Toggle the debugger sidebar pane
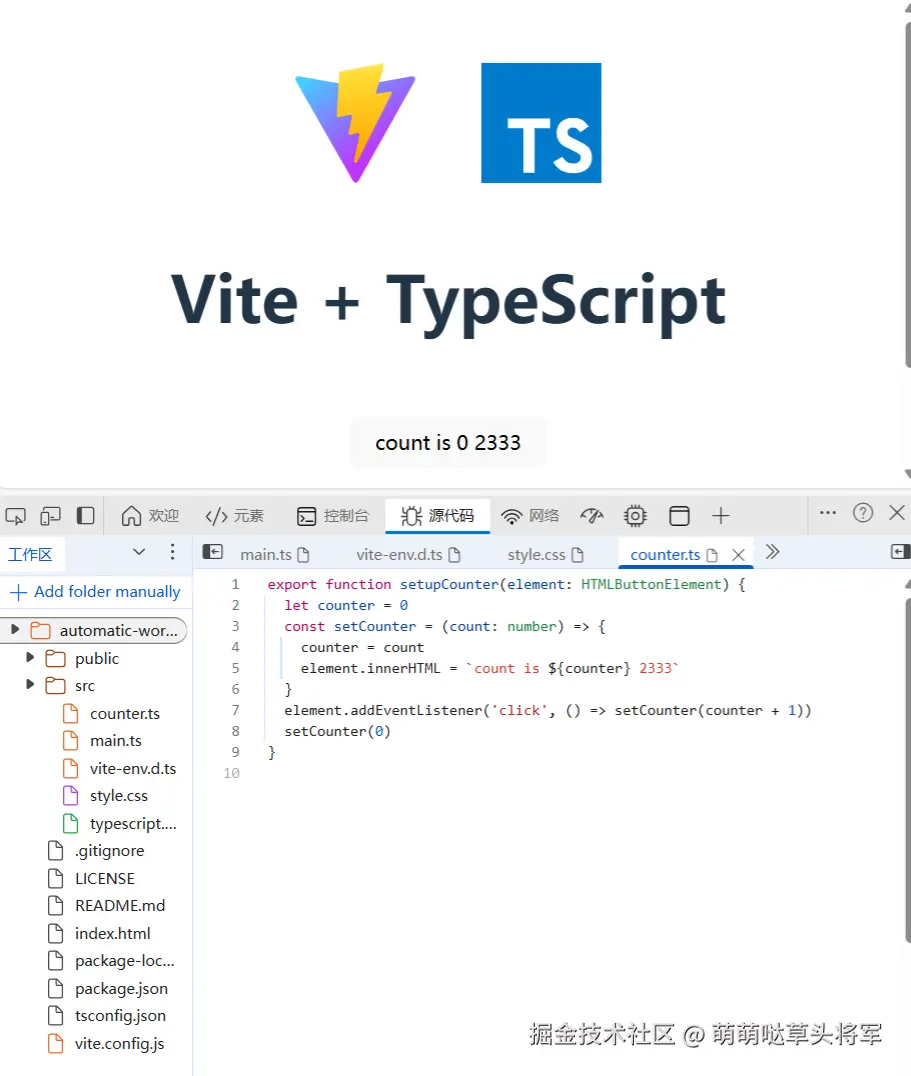911x1076 pixels. click(899, 552)
